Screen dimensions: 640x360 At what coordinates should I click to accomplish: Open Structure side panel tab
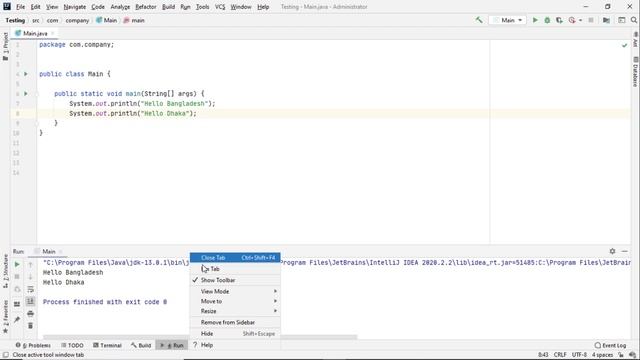coord(5,271)
